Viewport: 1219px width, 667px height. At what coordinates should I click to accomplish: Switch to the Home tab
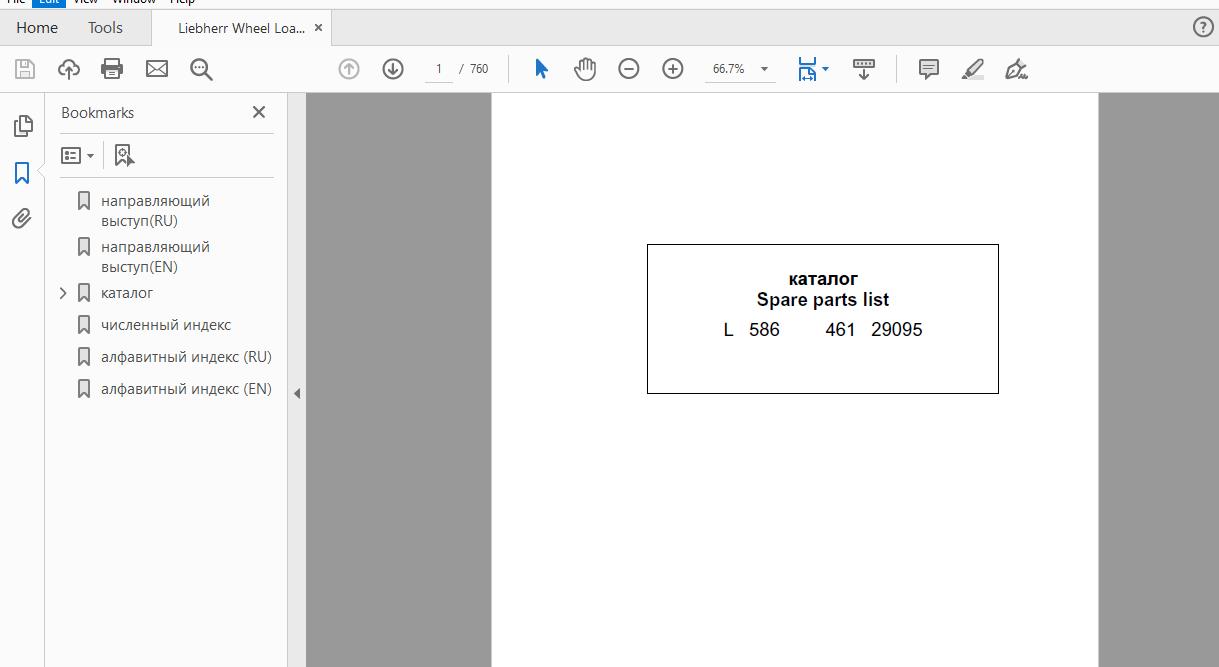(37, 28)
